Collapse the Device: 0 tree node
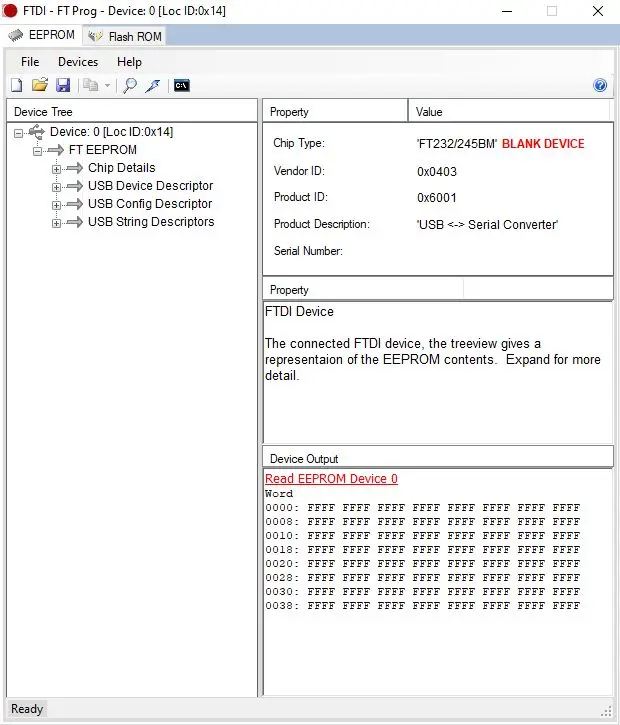 pyautogui.click(x=18, y=133)
